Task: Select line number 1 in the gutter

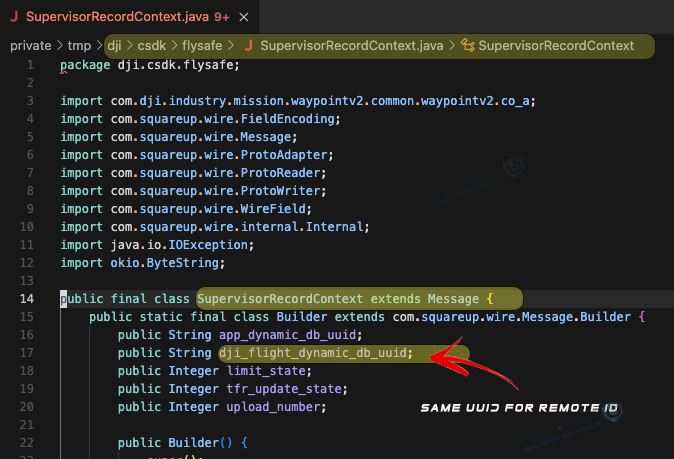Action: [x=30, y=65]
